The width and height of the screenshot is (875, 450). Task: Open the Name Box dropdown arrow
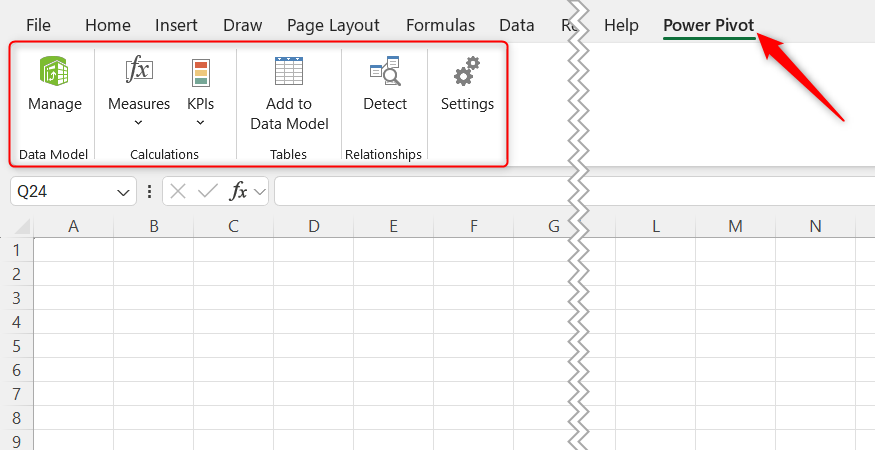click(x=123, y=193)
